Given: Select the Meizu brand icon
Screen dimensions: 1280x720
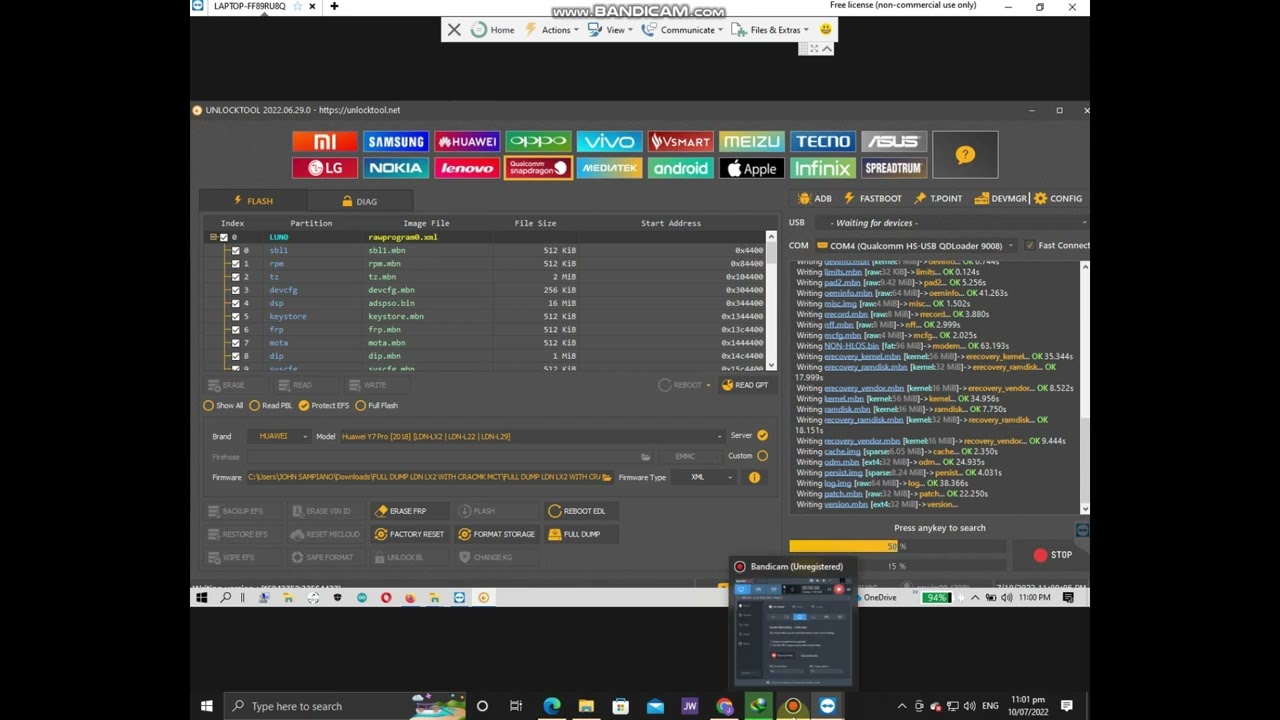Looking at the screenshot, I should 751,142.
